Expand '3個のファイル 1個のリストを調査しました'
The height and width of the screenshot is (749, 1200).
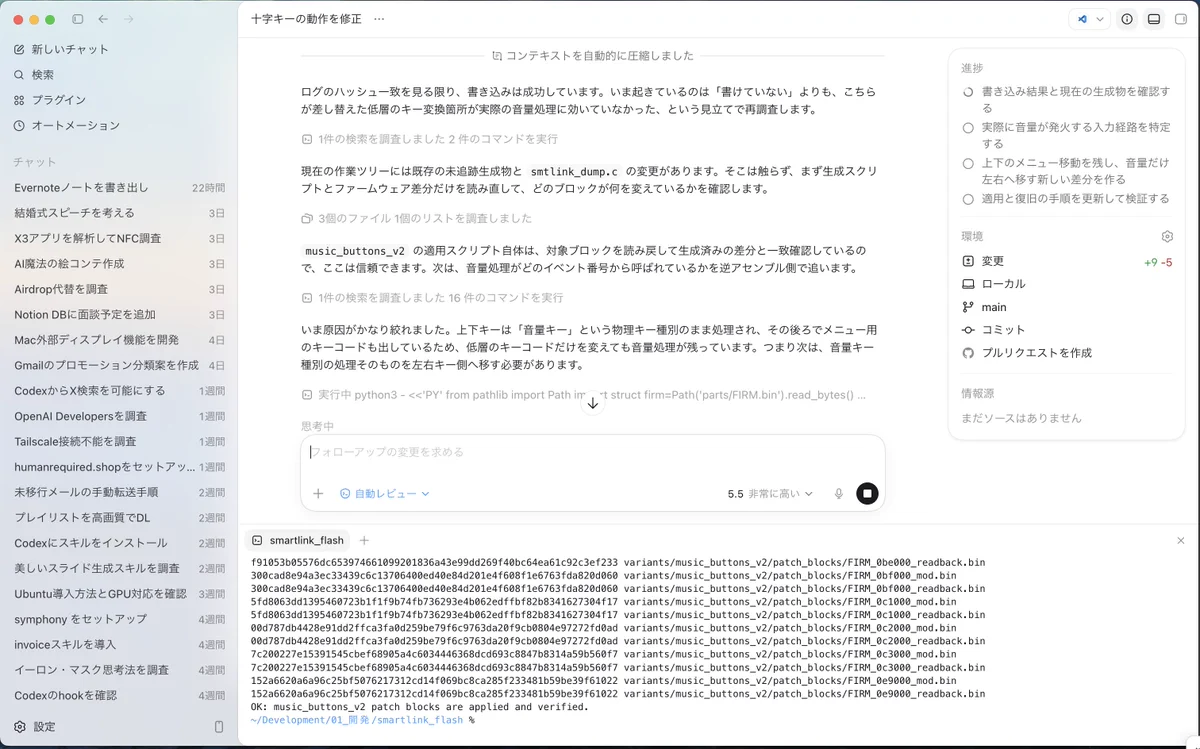417,218
